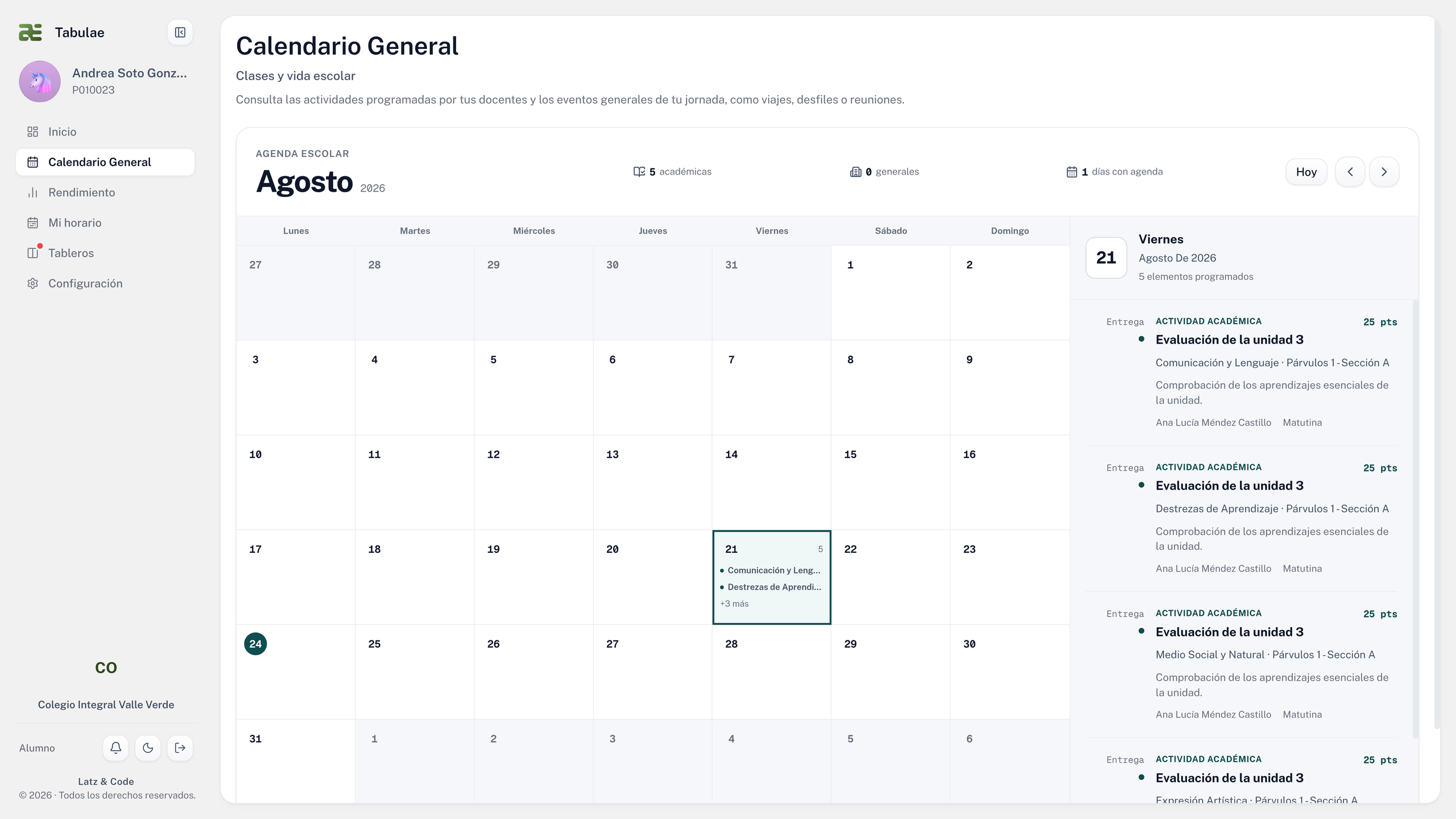Screen dimensions: 1456x819
Task: Open Configuración menu item
Action: [105, 283]
